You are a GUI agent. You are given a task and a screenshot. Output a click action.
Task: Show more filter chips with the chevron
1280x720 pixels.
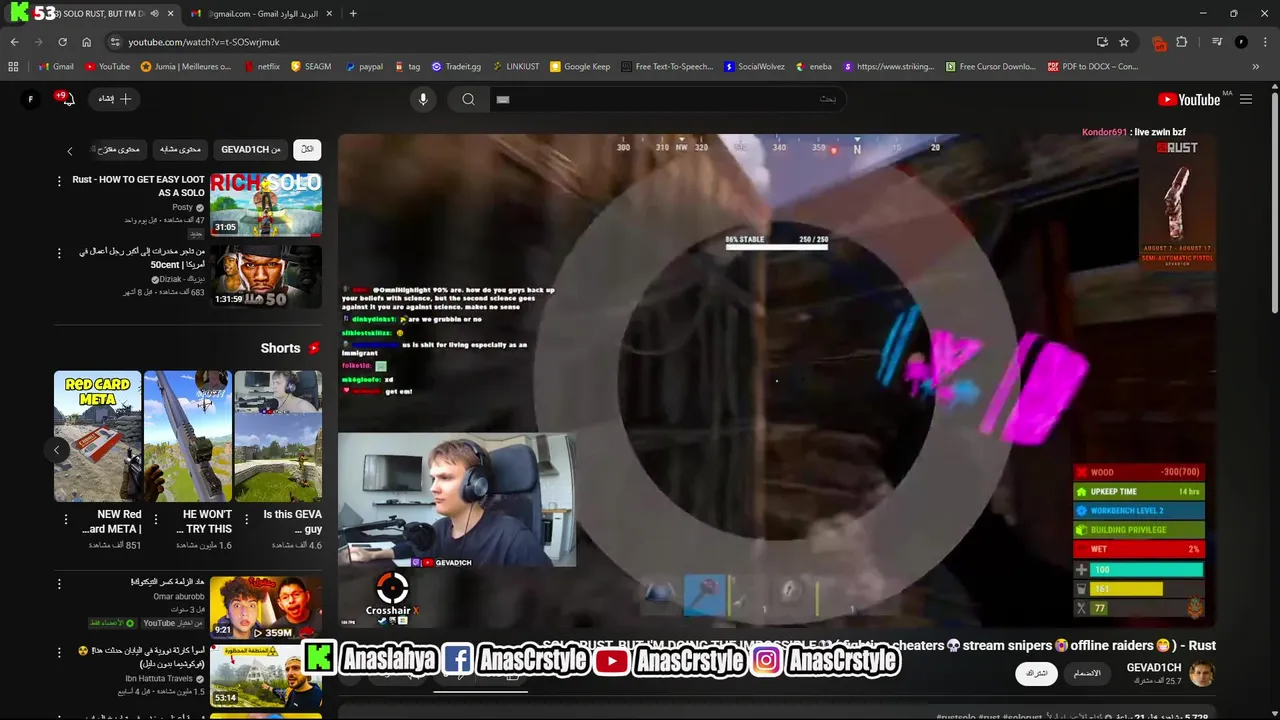pos(70,150)
